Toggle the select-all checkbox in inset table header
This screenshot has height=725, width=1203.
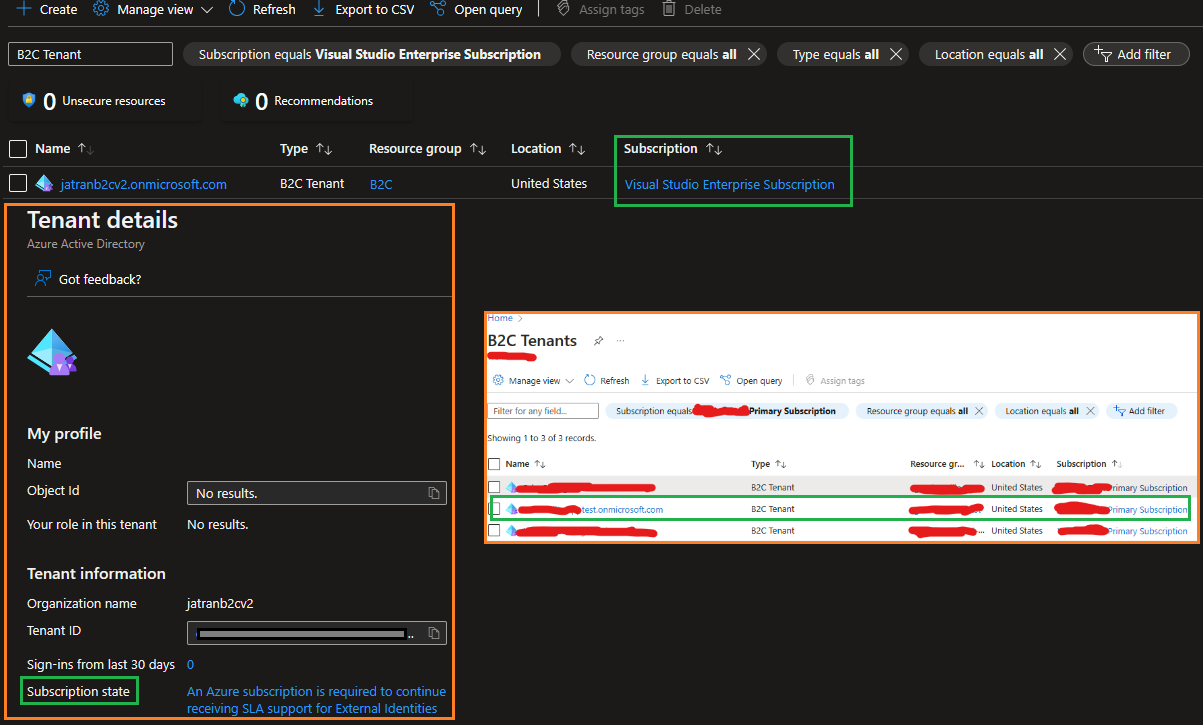click(x=494, y=464)
